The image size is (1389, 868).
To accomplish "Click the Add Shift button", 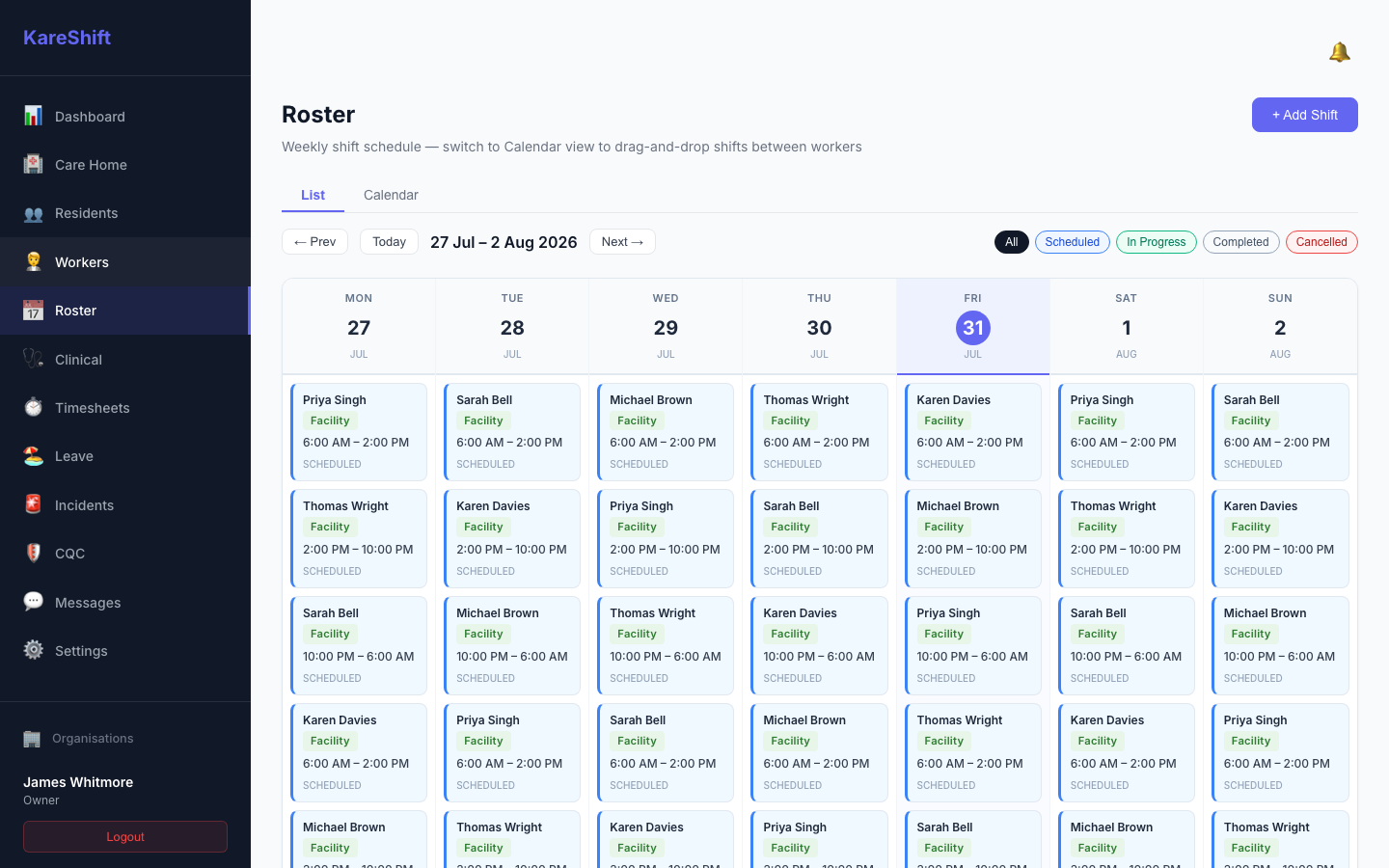I will tap(1304, 115).
